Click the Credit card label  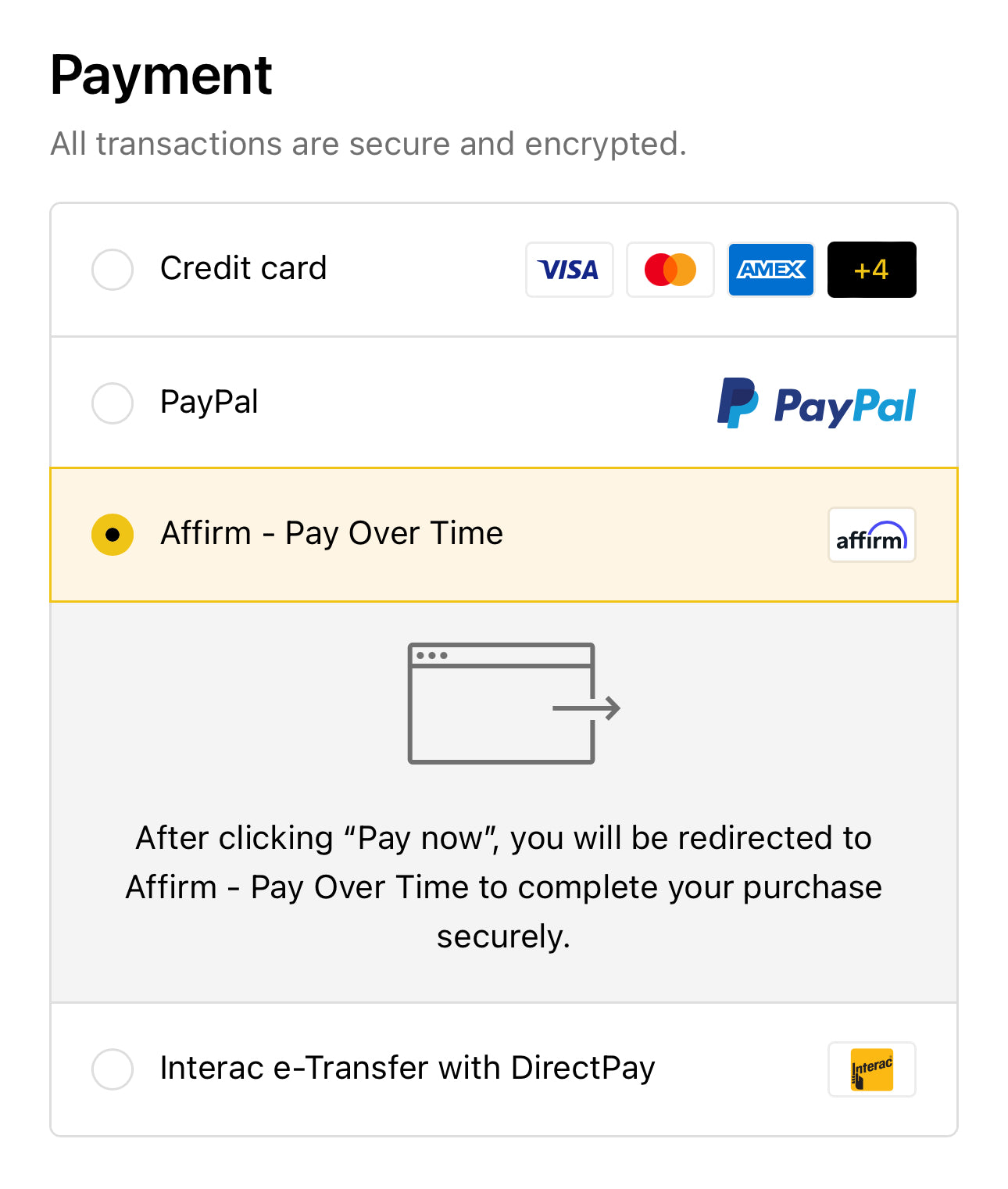click(x=243, y=268)
